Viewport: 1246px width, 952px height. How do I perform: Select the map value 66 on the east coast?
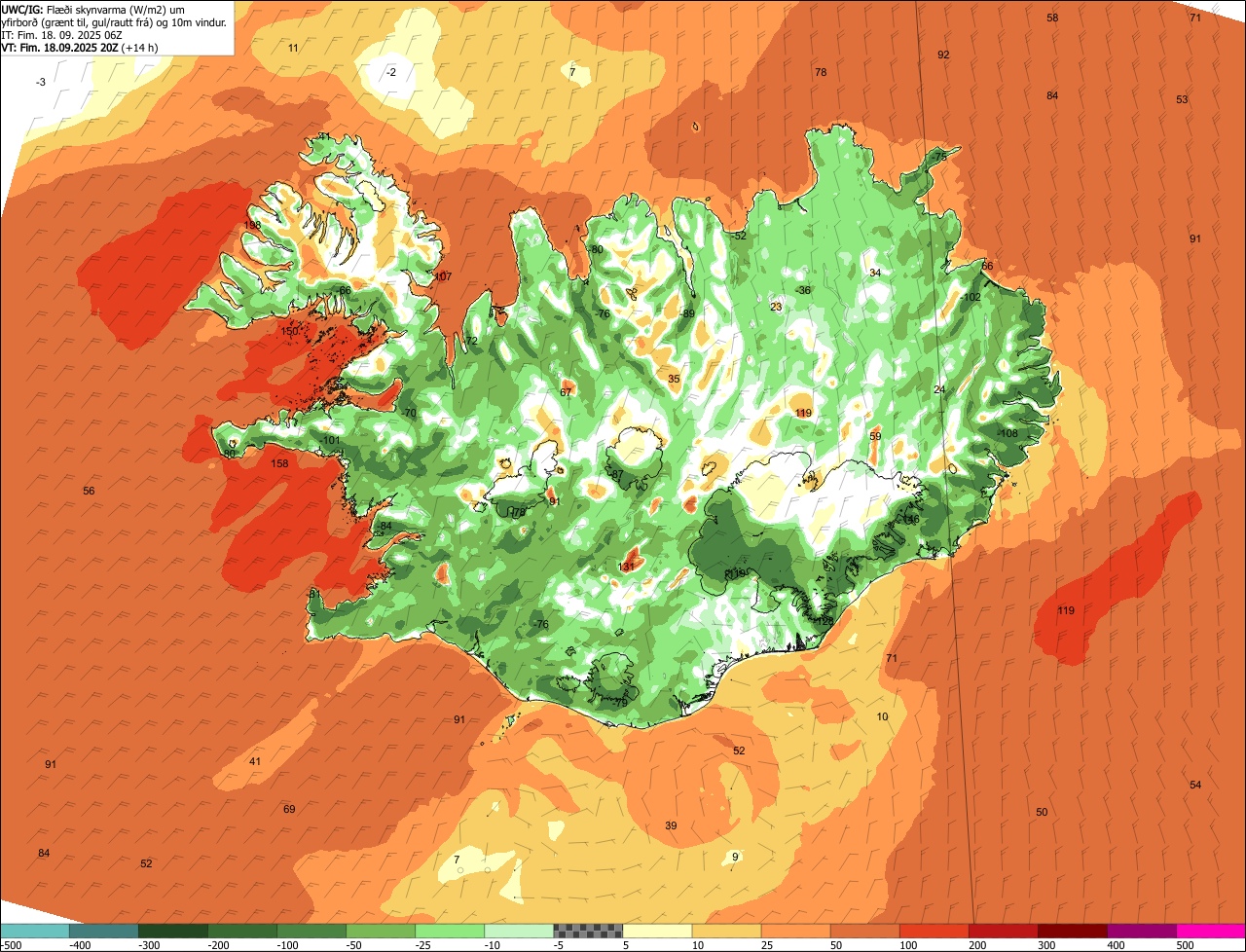(x=987, y=266)
